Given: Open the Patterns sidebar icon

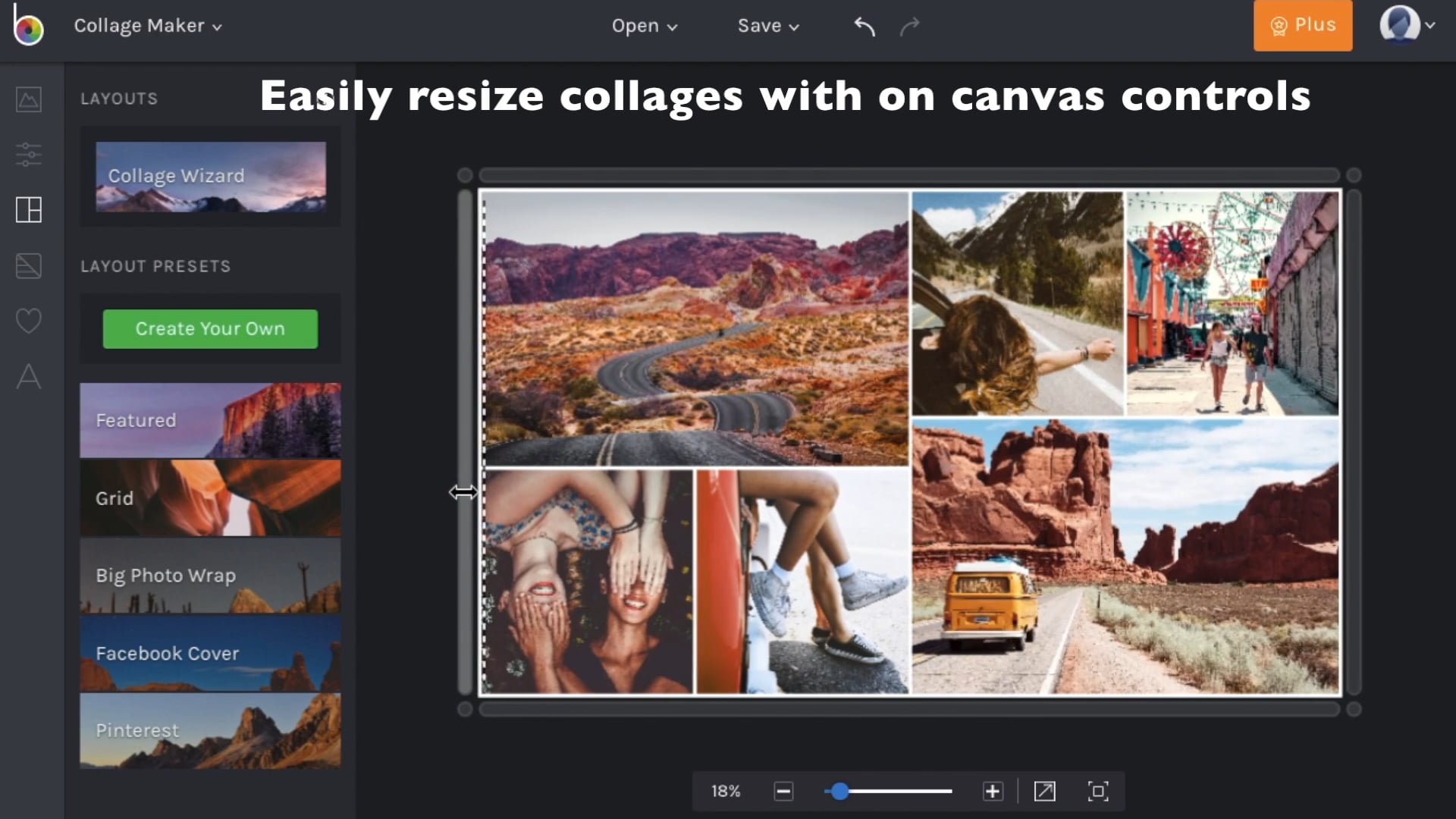Looking at the screenshot, I should (x=29, y=265).
